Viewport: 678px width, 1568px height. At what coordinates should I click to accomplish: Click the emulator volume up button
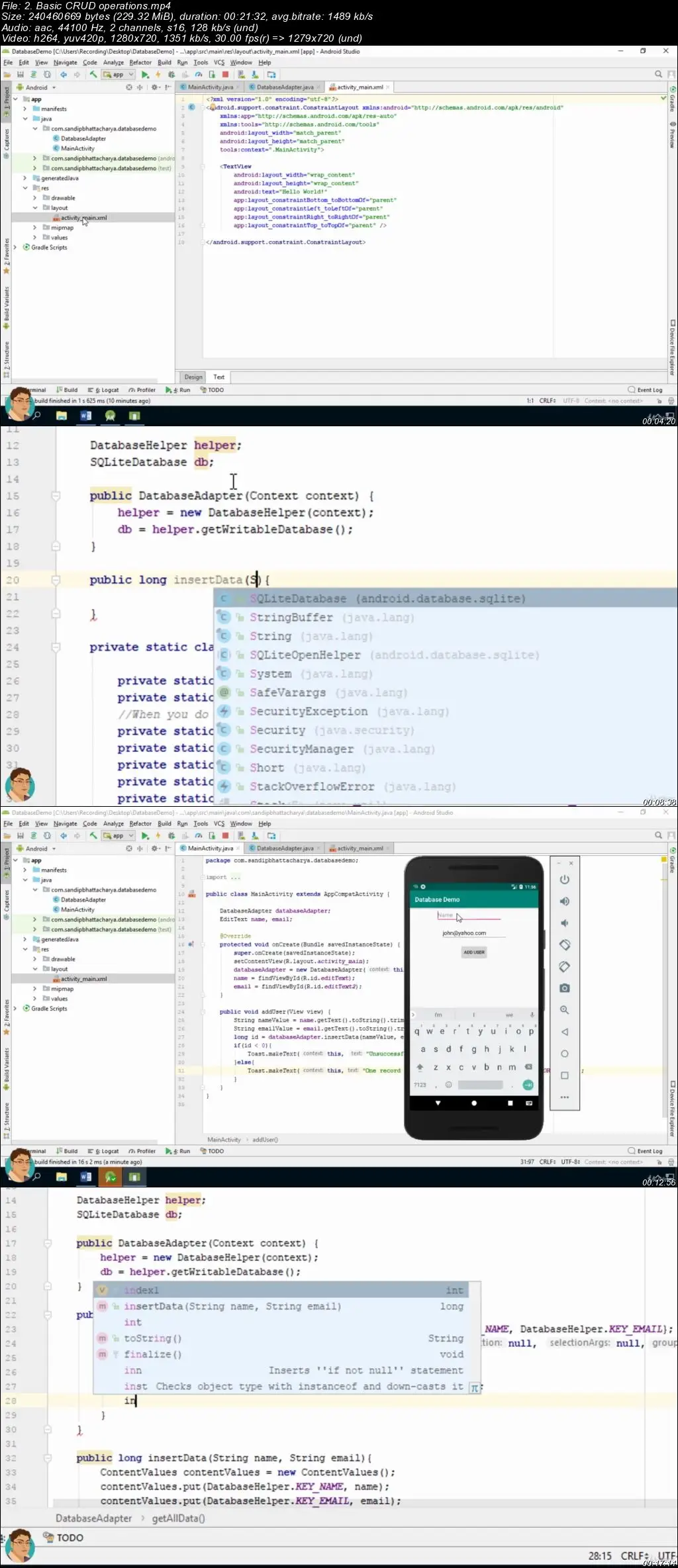coord(564,901)
